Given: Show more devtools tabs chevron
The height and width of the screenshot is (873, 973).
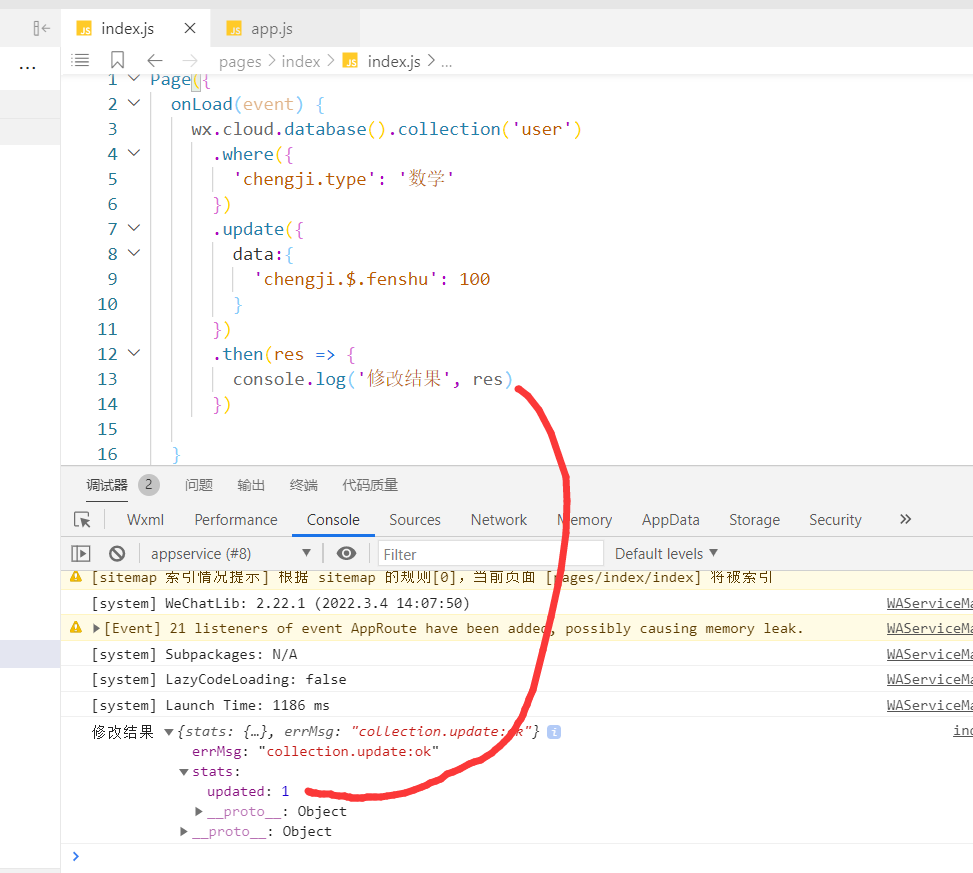Looking at the screenshot, I should click(x=905, y=519).
